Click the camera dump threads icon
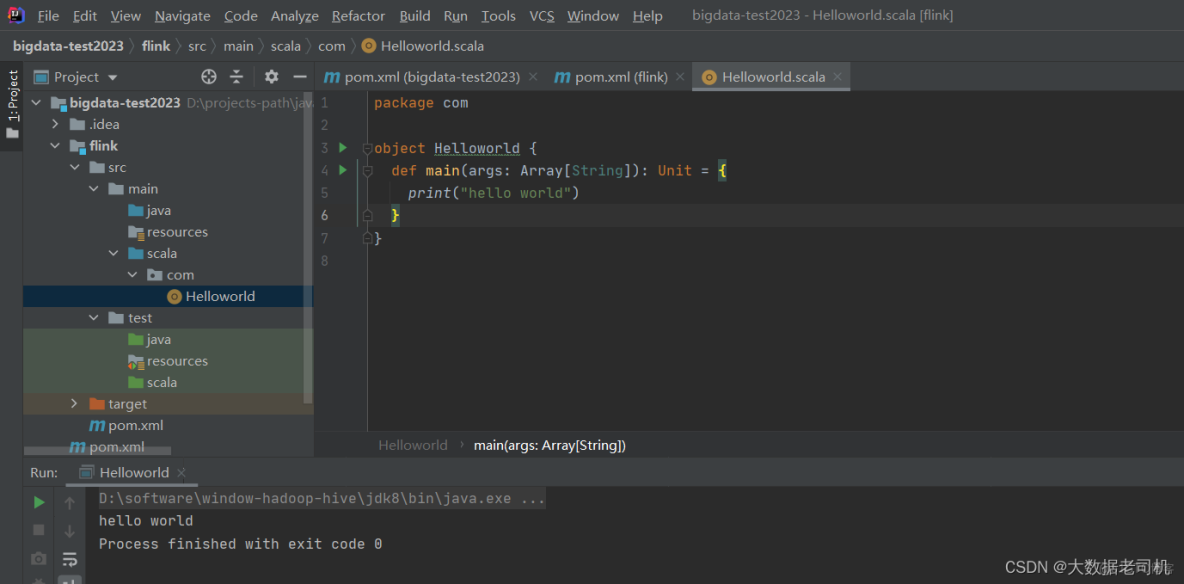This screenshot has height=584, width=1184. (x=39, y=558)
